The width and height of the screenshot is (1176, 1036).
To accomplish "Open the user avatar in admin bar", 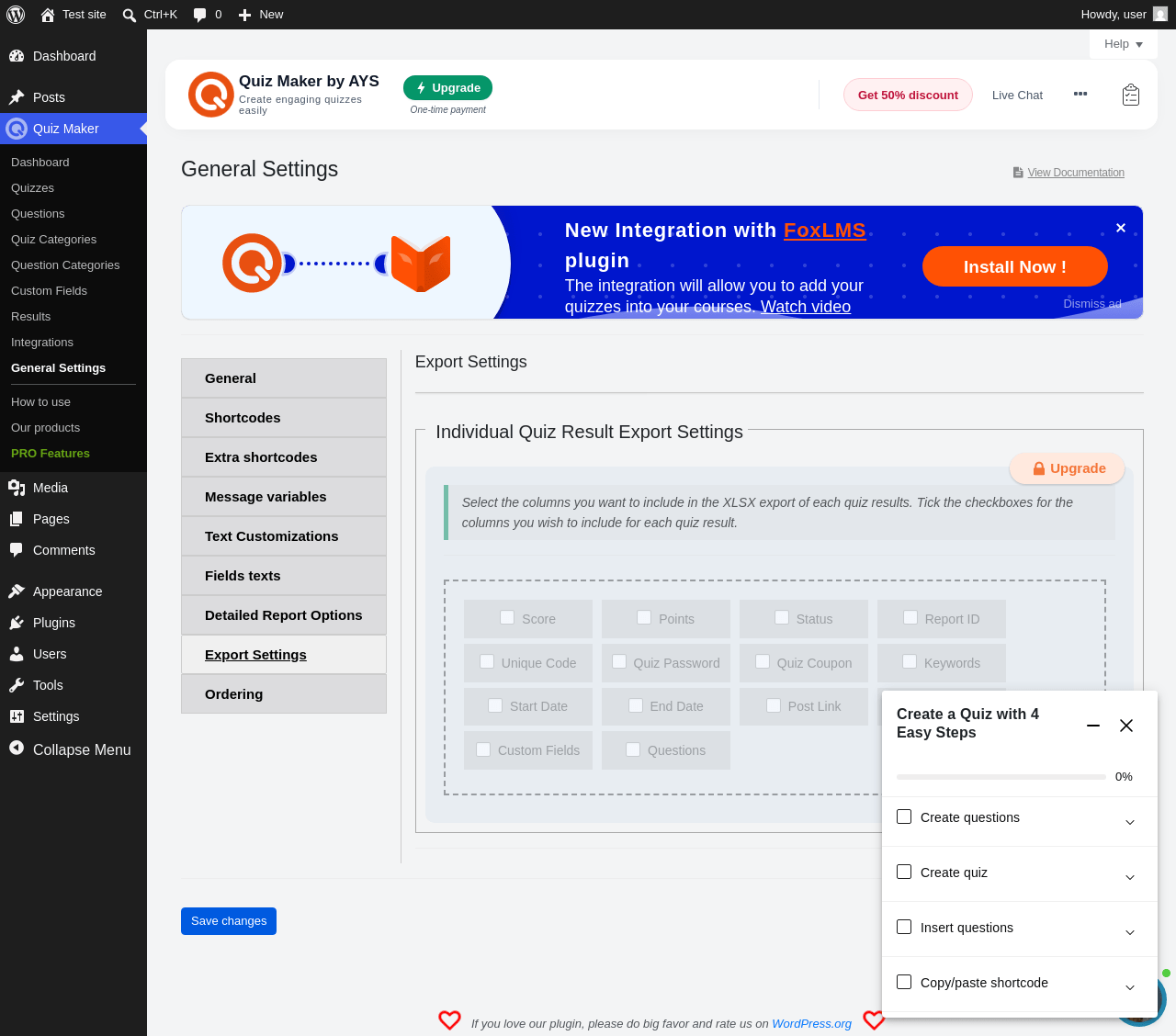I will click(x=1160, y=15).
